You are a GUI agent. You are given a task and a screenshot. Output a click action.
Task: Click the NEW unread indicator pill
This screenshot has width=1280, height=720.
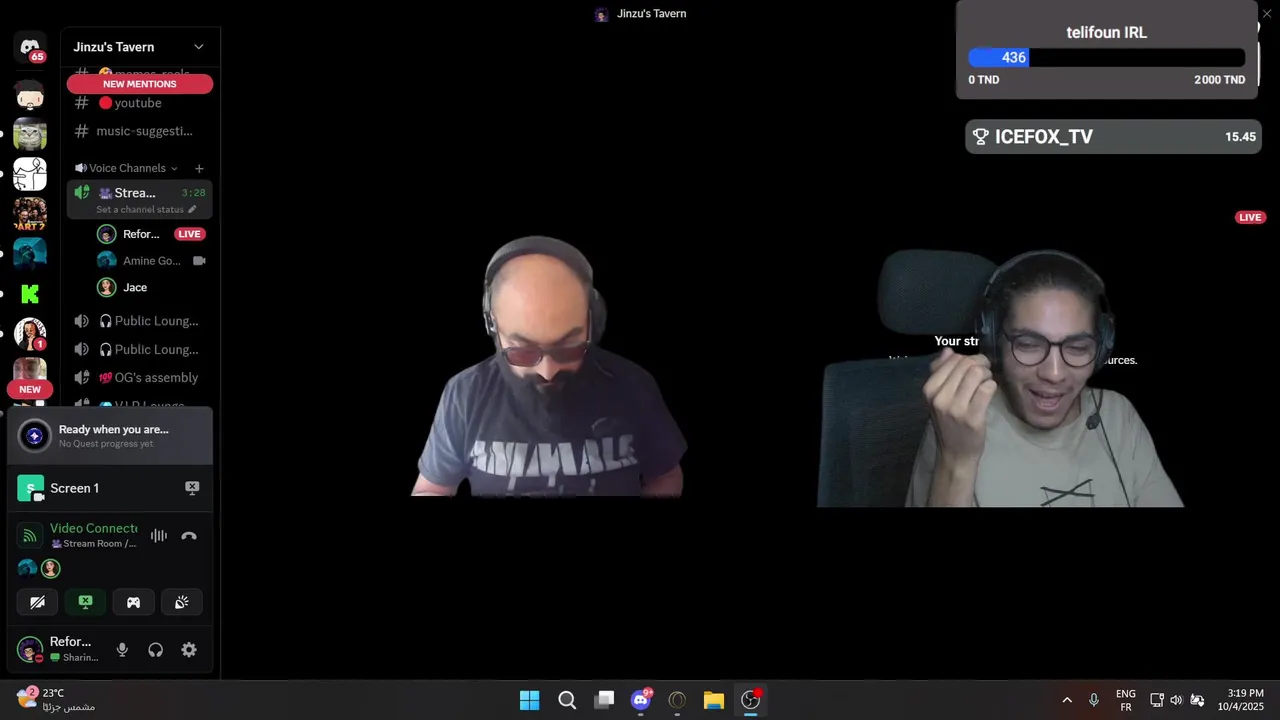point(30,389)
